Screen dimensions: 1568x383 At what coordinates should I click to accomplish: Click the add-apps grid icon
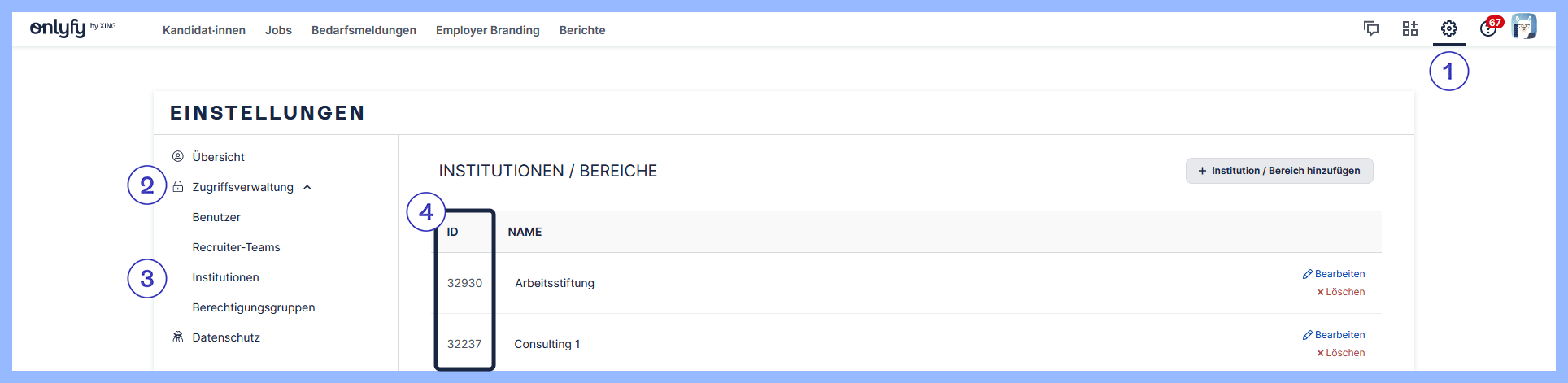point(1410,29)
